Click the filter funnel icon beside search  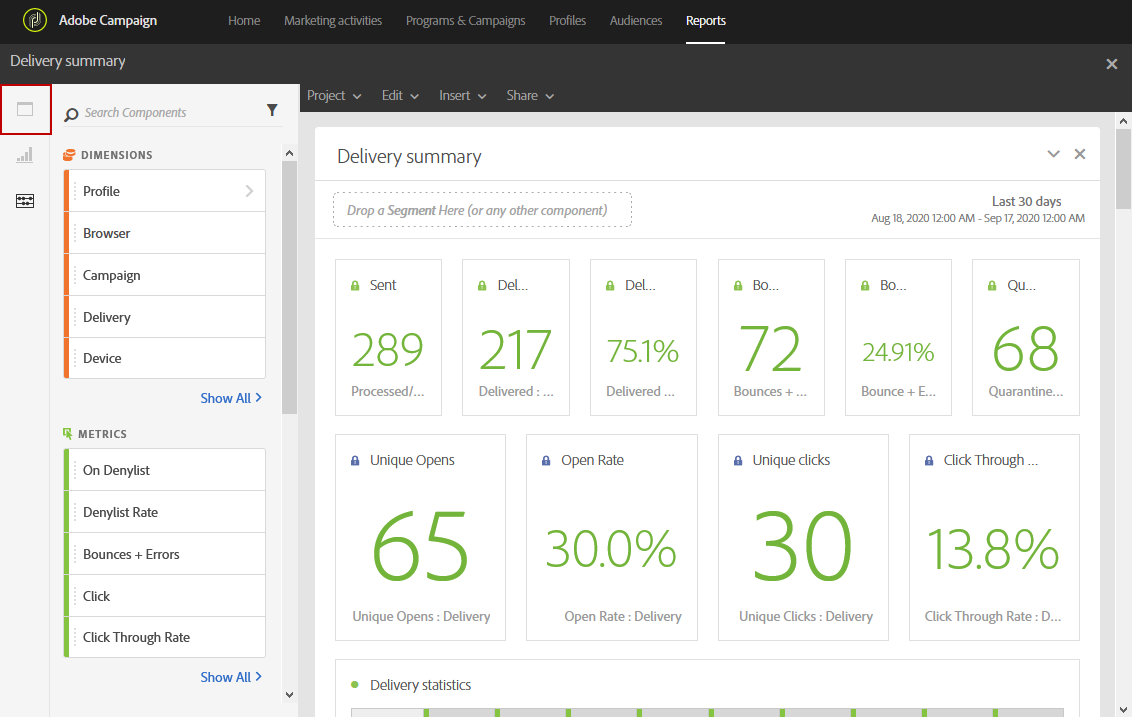(272, 111)
